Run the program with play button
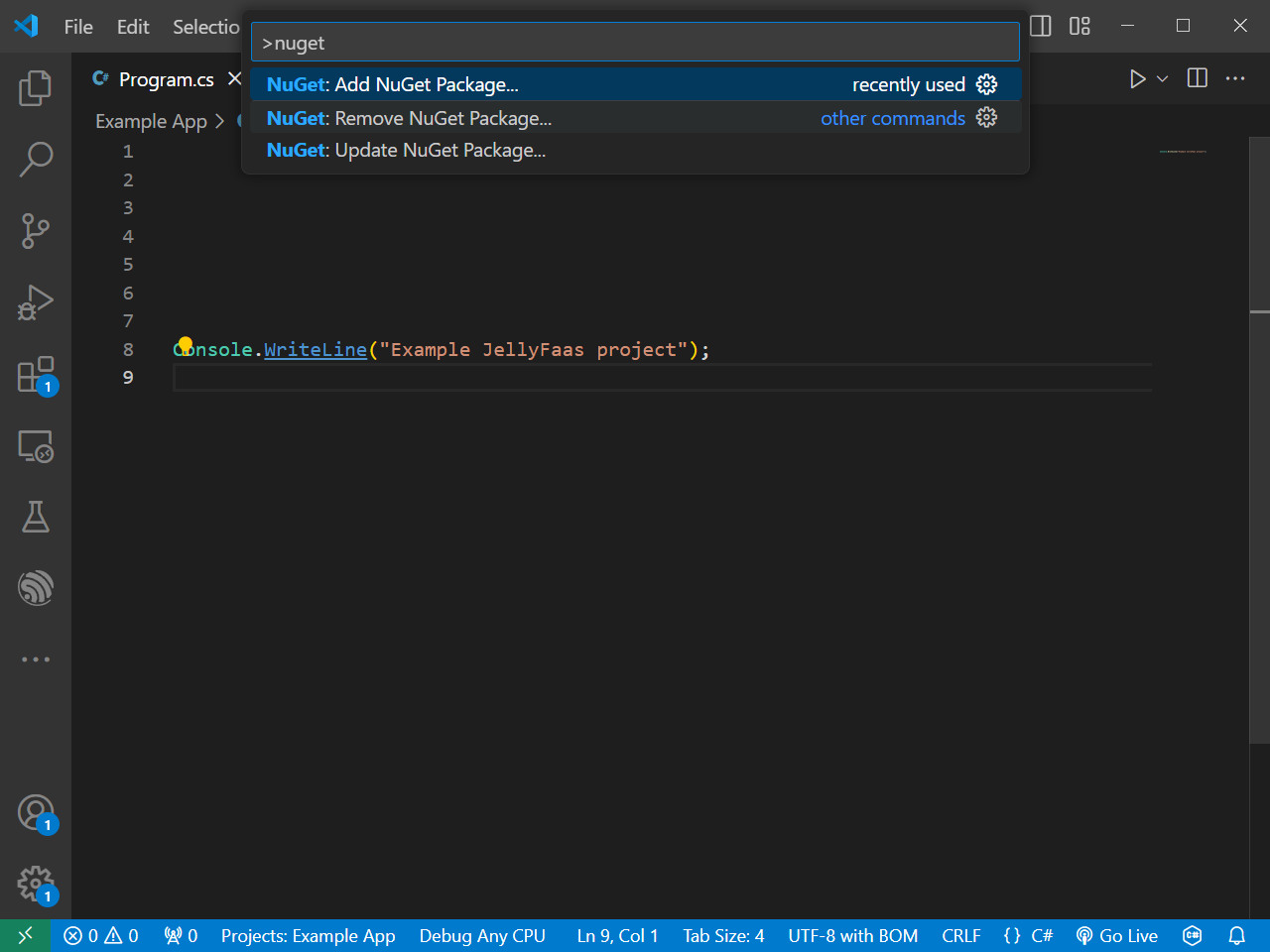 (x=1137, y=78)
